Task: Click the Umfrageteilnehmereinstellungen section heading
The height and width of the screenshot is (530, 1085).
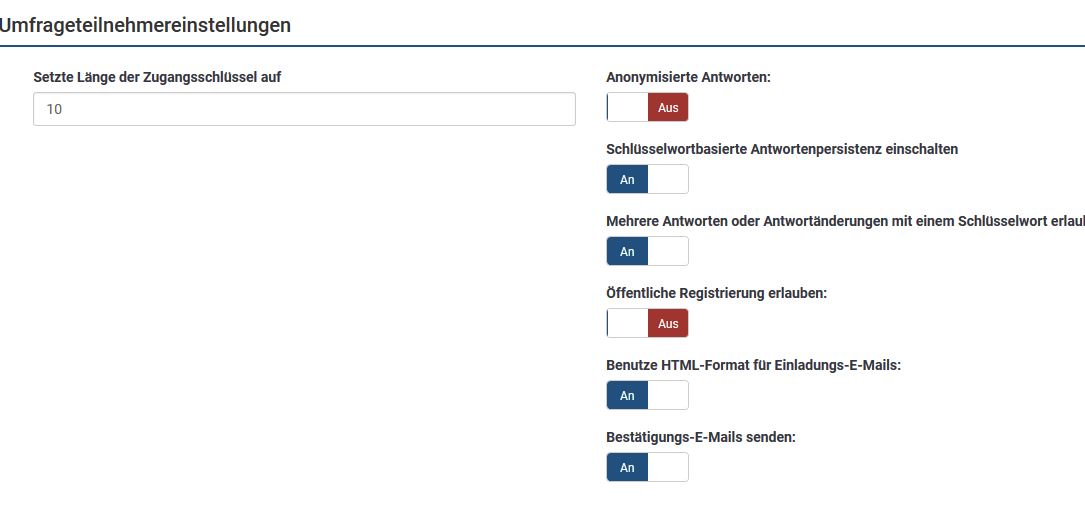Action: (x=145, y=26)
